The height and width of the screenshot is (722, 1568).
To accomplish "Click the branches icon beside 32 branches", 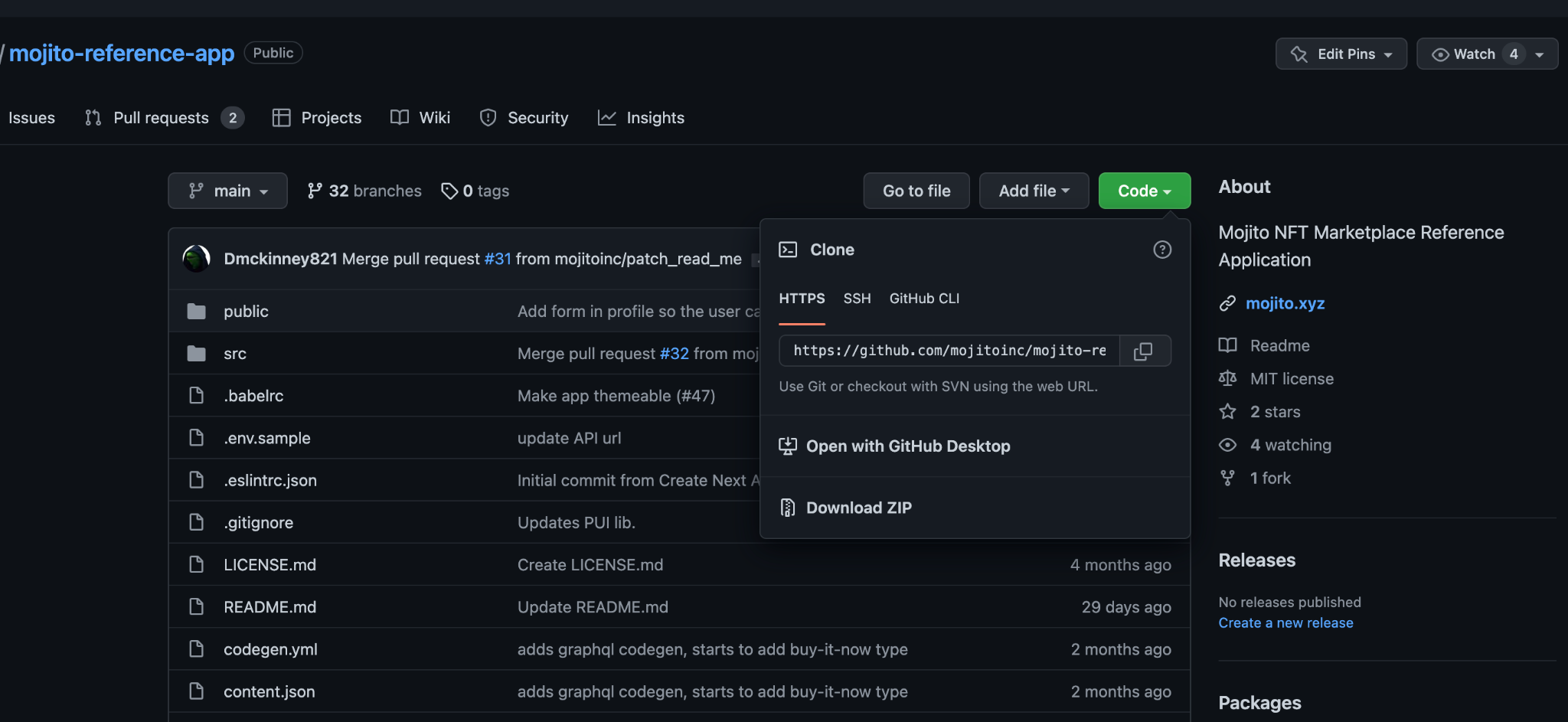I will 315,191.
